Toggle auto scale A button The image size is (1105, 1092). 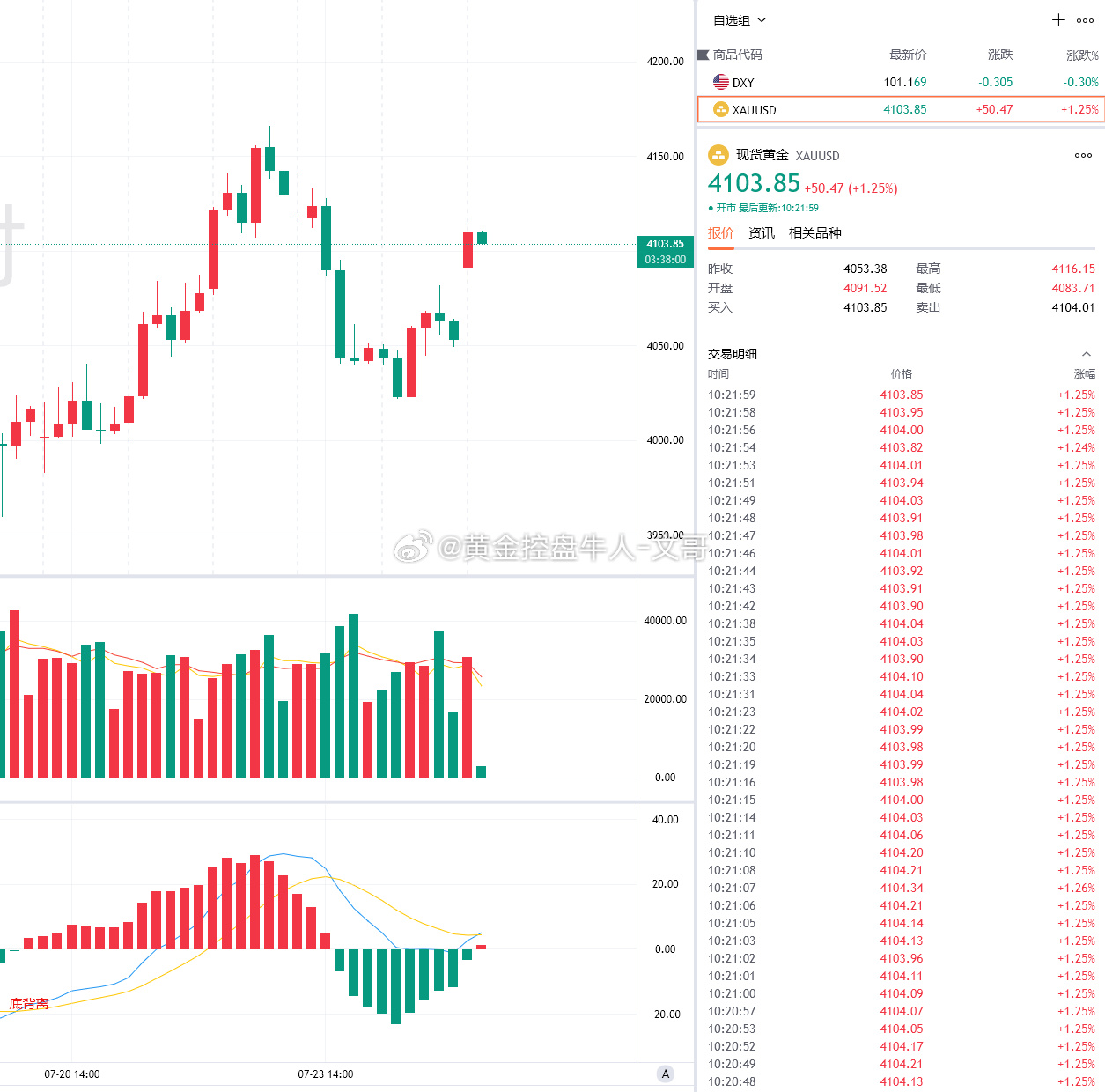click(666, 1074)
